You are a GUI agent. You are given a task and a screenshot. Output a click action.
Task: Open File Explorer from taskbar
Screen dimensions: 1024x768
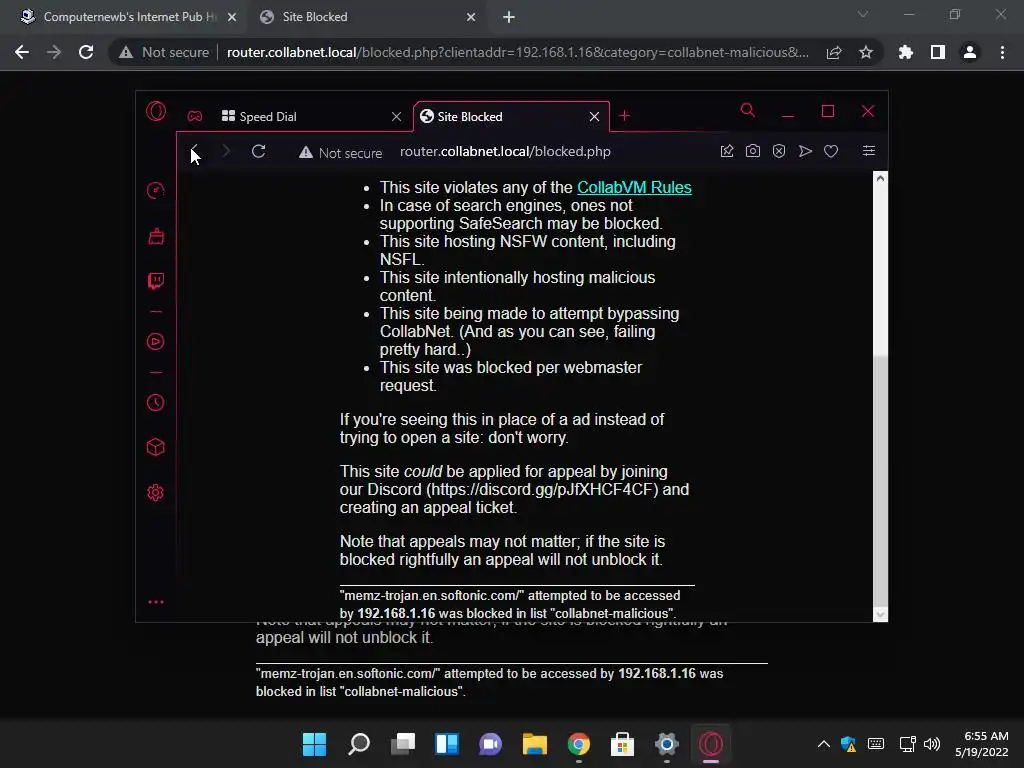click(535, 744)
